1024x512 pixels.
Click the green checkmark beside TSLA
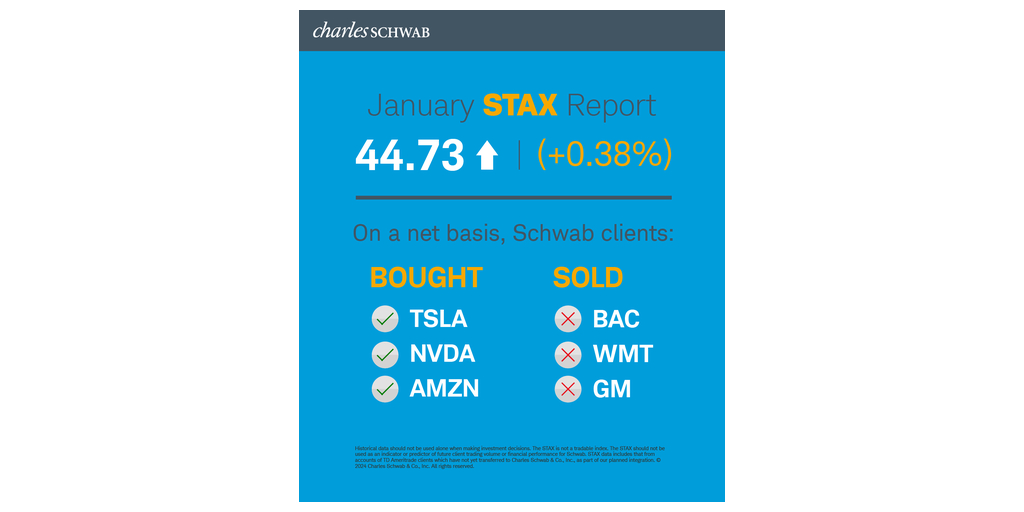coord(385,319)
